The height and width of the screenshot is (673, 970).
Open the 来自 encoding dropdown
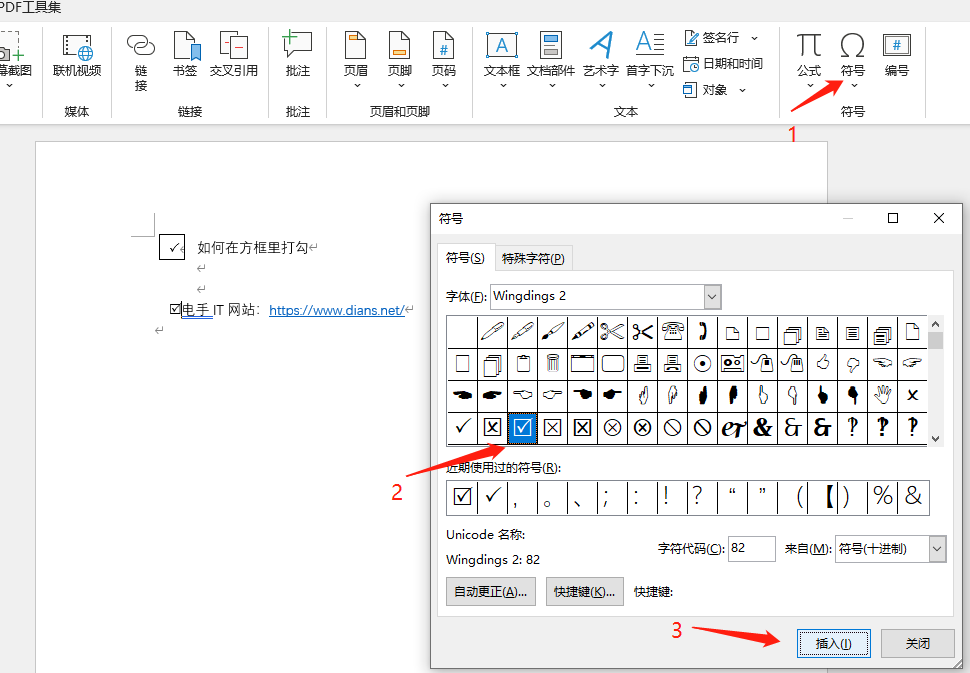pyautogui.click(x=936, y=548)
